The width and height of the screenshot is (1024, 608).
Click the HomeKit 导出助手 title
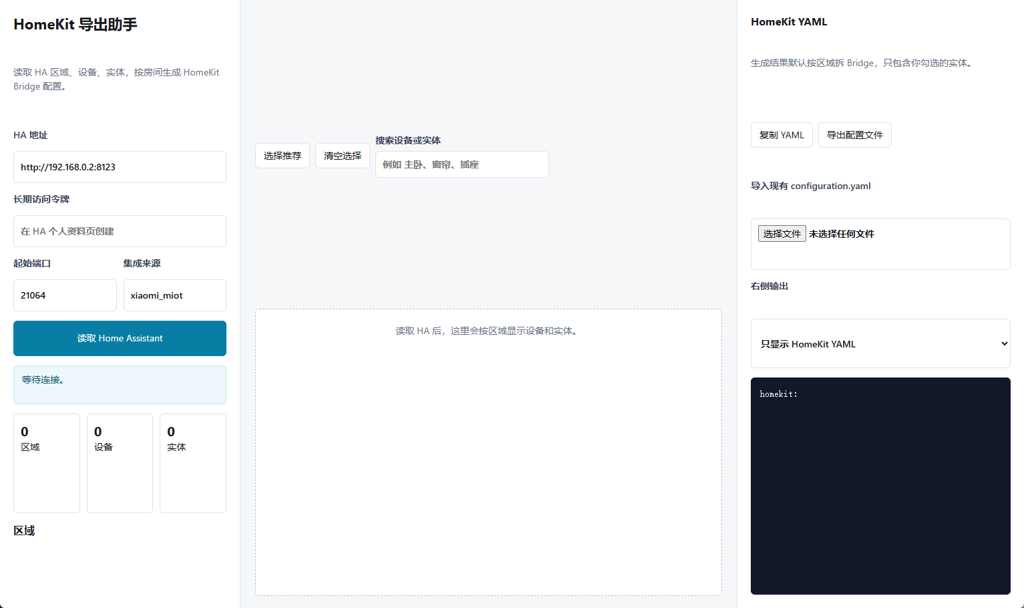pyautogui.click(x=75, y=25)
